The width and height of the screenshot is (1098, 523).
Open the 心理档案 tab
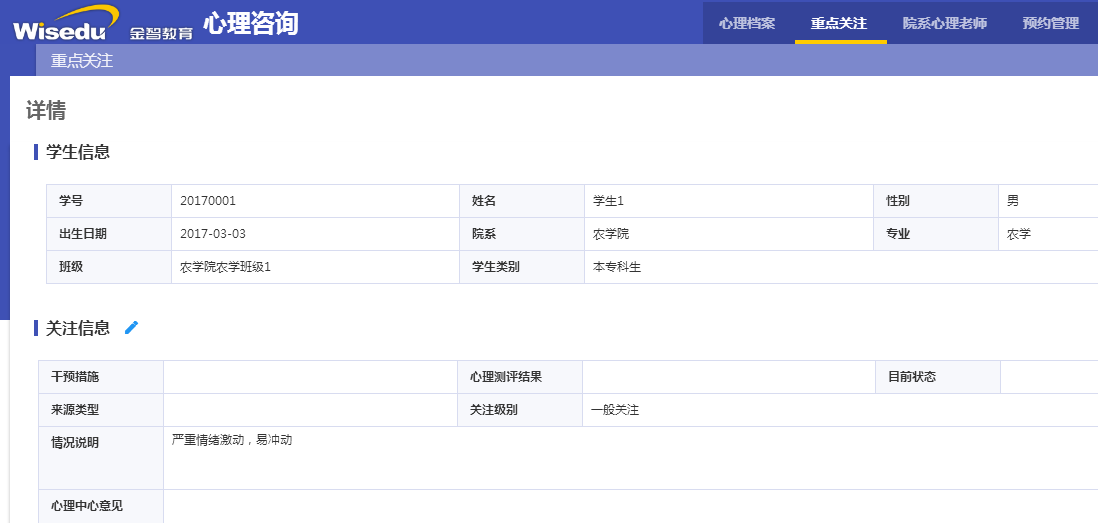point(746,23)
